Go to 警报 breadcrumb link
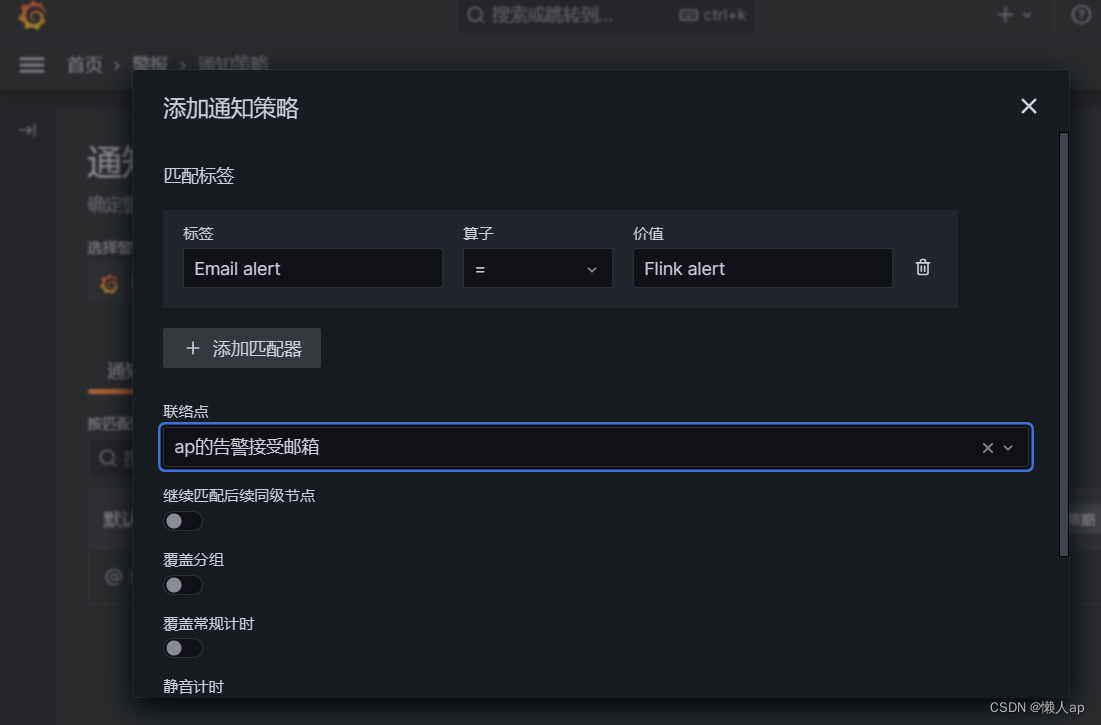1101x725 pixels. point(150,64)
